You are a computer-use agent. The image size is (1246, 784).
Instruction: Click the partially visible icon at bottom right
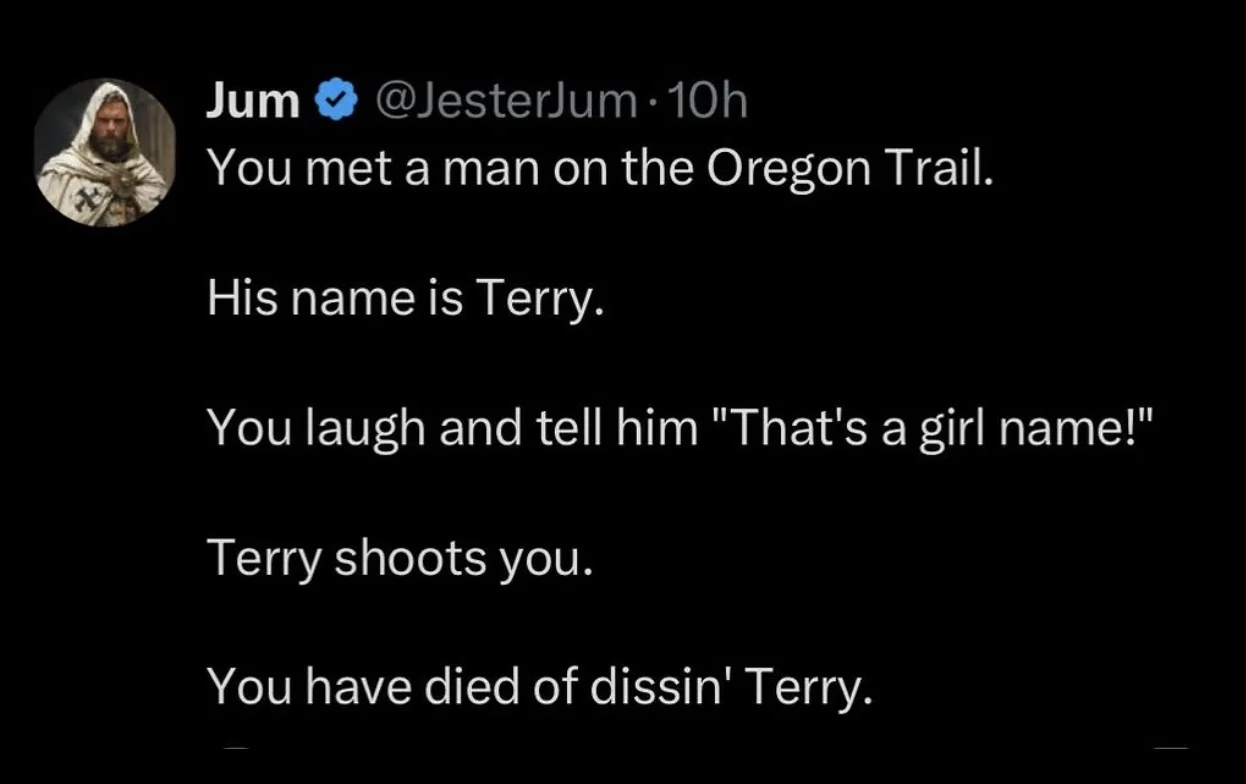pyautogui.click(x=1170, y=747)
